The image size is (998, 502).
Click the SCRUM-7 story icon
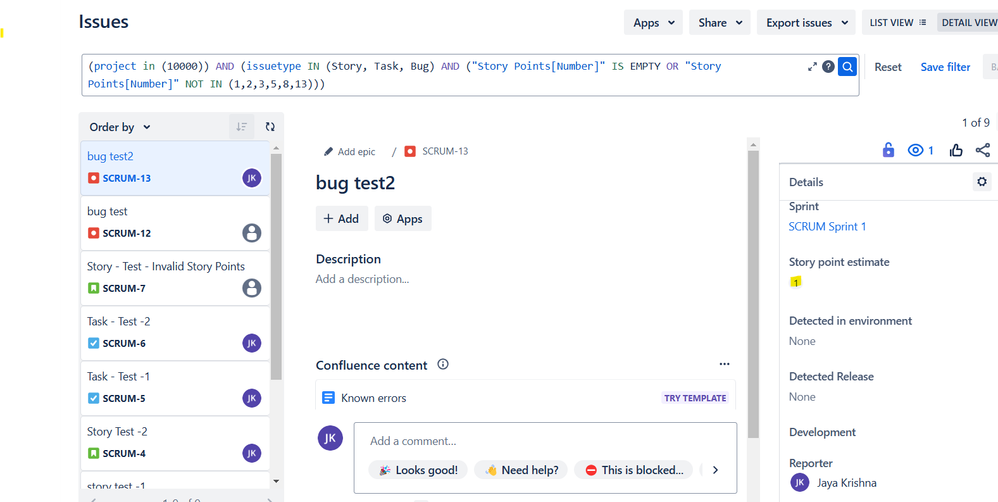(x=93, y=288)
